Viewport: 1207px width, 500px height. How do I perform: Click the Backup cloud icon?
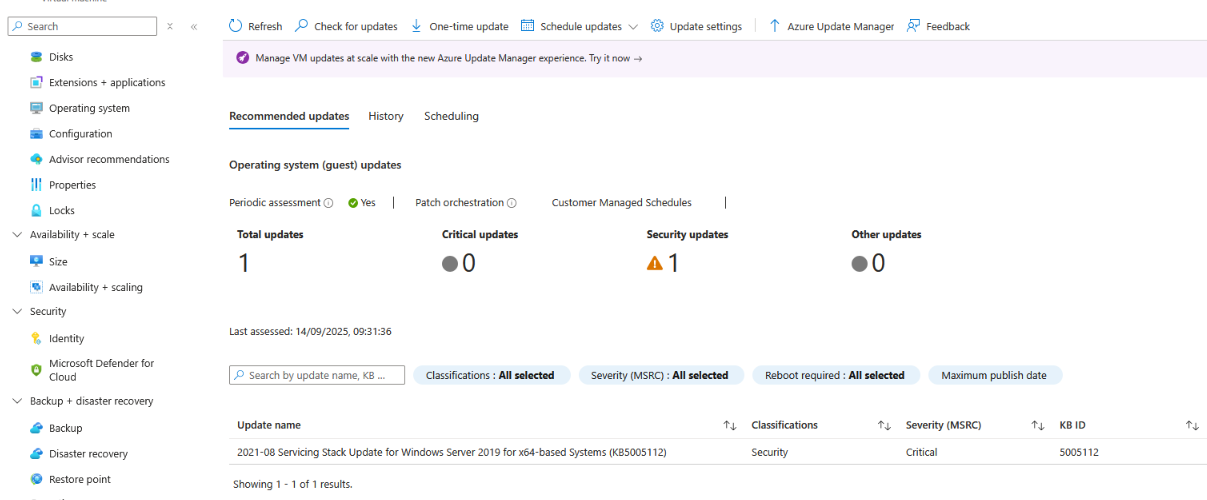[36, 428]
